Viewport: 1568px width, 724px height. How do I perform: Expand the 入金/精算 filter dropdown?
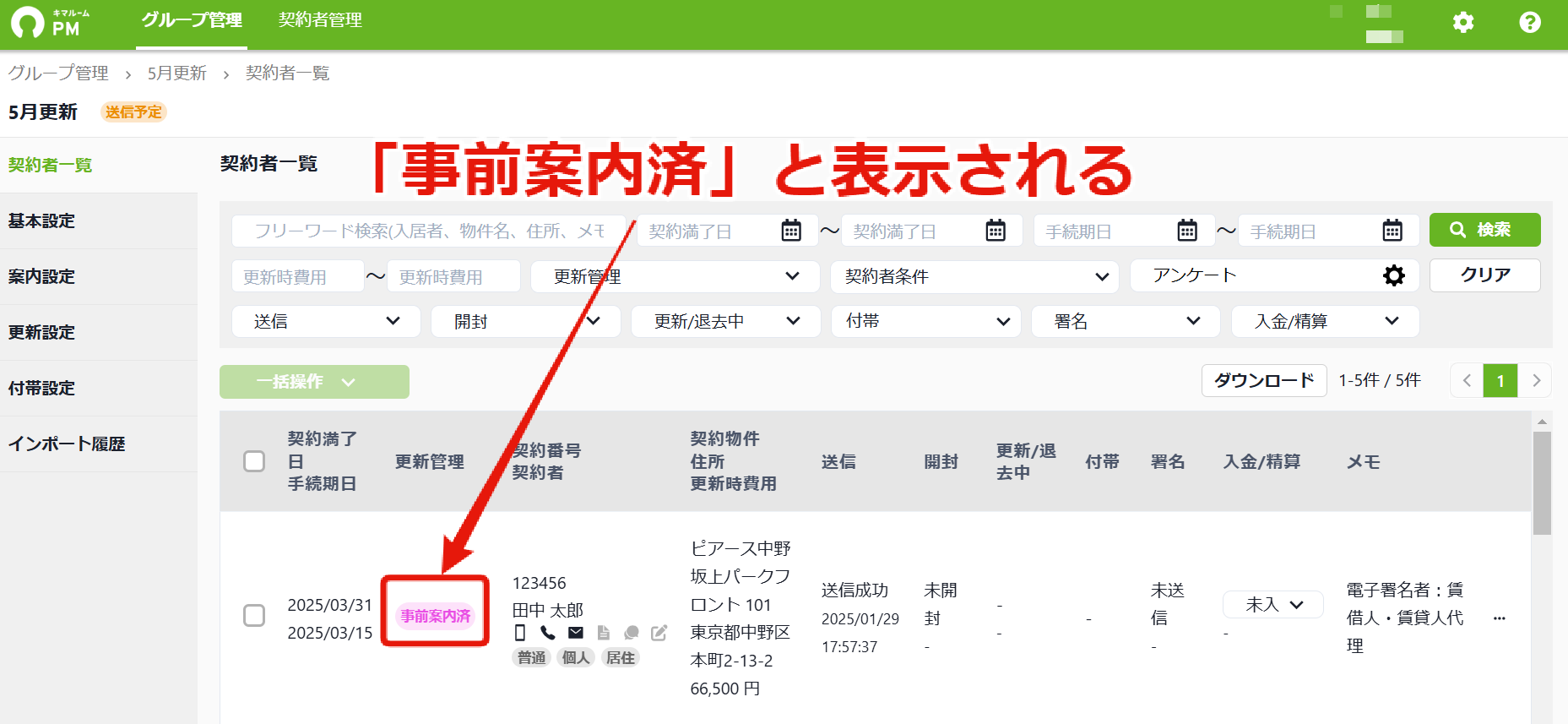pyautogui.click(x=1326, y=321)
